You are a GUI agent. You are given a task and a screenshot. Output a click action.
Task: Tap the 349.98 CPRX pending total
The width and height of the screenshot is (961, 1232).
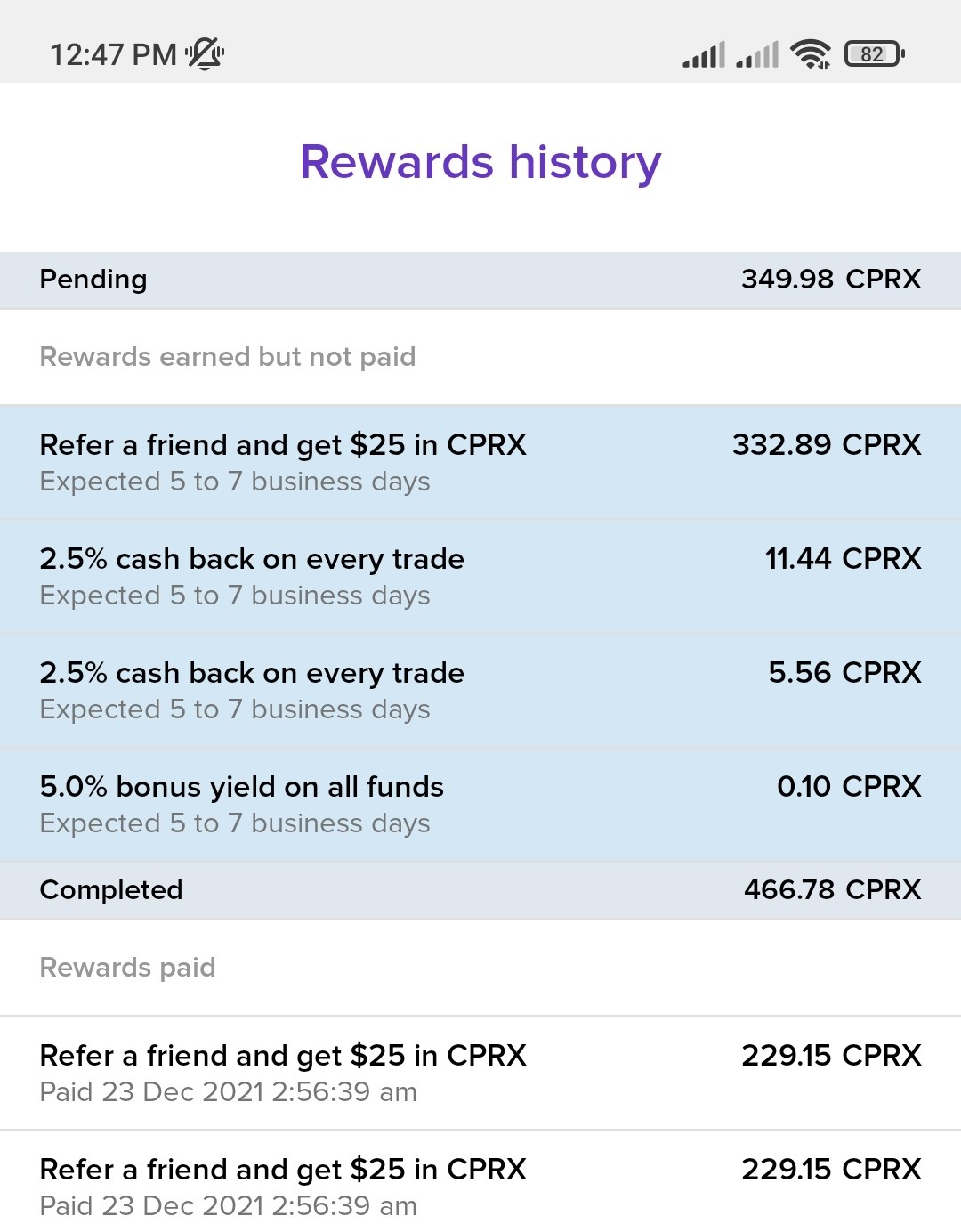(x=831, y=279)
